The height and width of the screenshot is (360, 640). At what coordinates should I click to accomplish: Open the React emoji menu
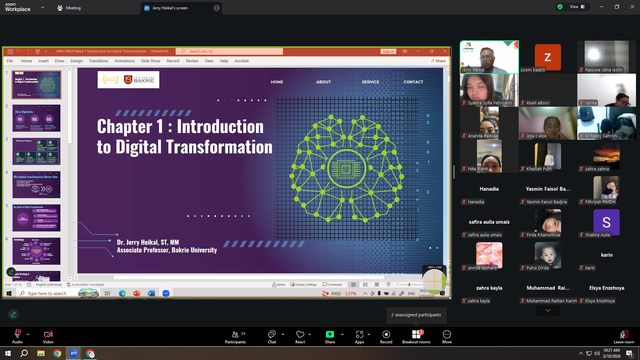coord(300,336)
